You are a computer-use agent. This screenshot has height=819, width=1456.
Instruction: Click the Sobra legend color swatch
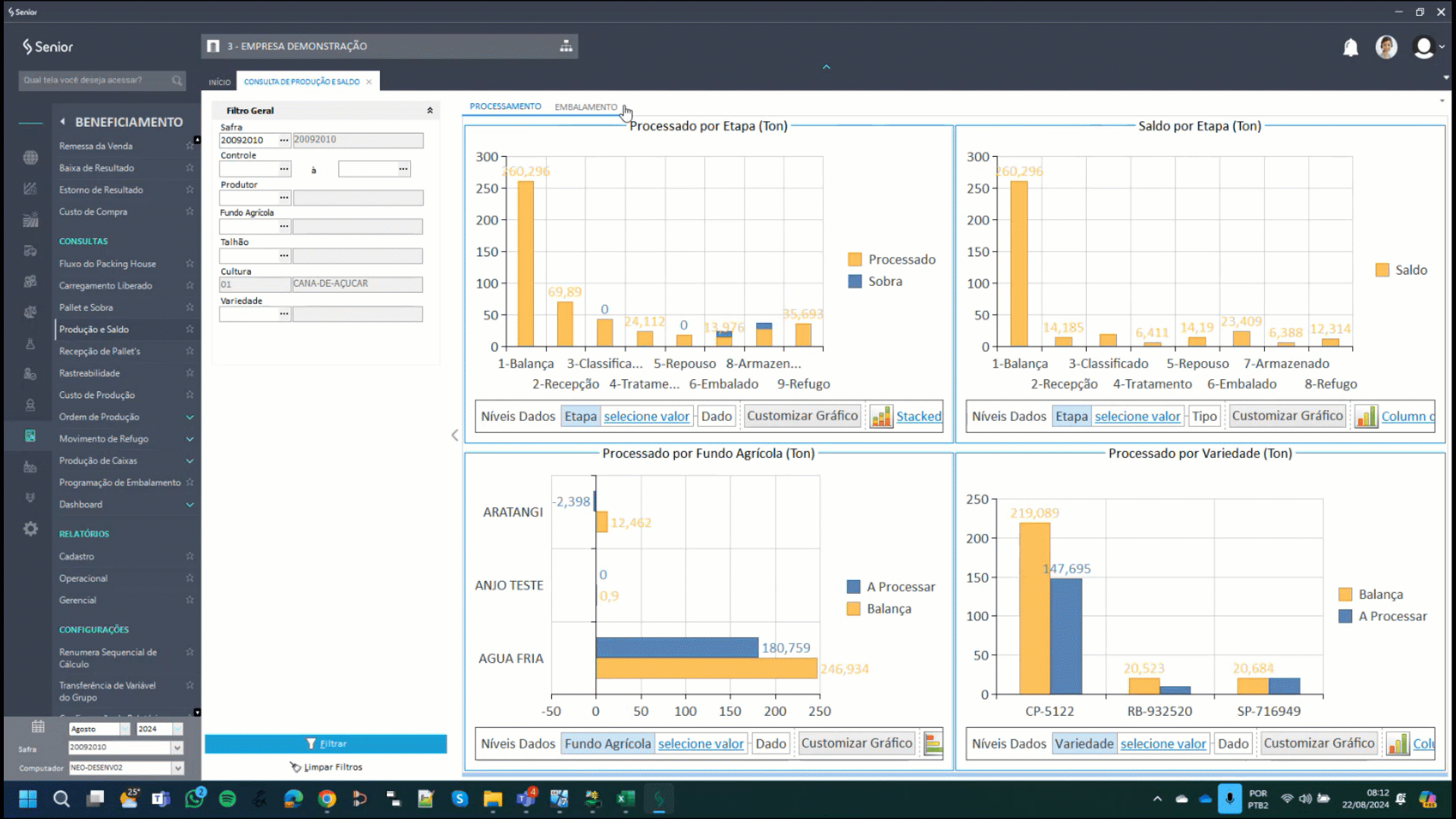(x=855, y=281)
